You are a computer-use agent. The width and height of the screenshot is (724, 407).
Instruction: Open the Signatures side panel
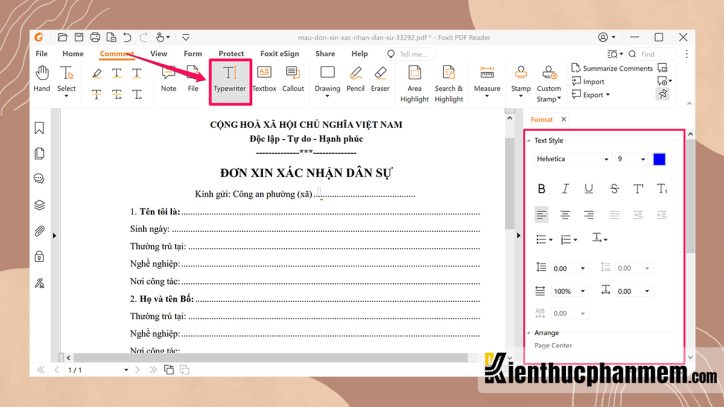coord(39,283)
